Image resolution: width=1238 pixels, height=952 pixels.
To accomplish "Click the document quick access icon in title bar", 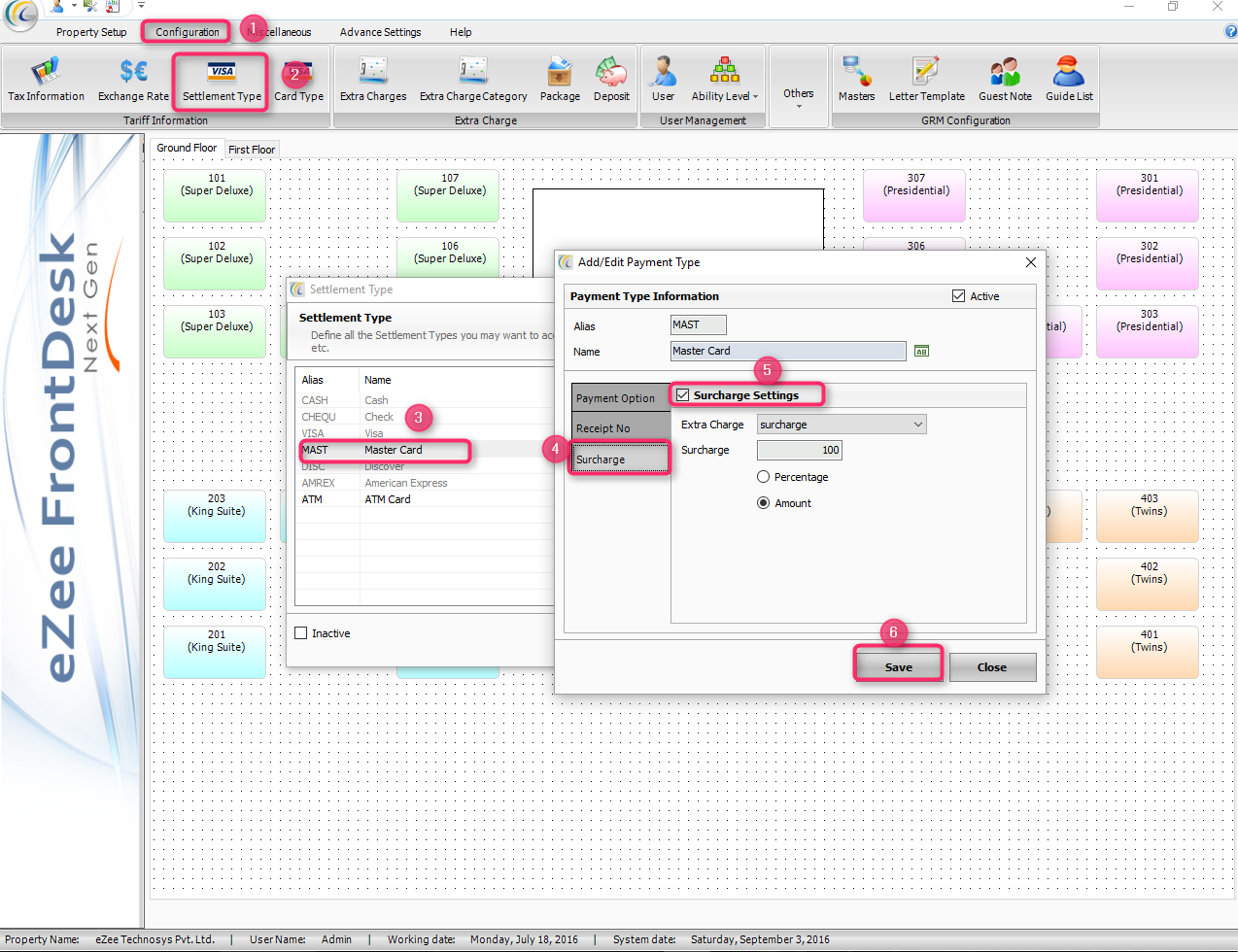I will coord(113,6).
